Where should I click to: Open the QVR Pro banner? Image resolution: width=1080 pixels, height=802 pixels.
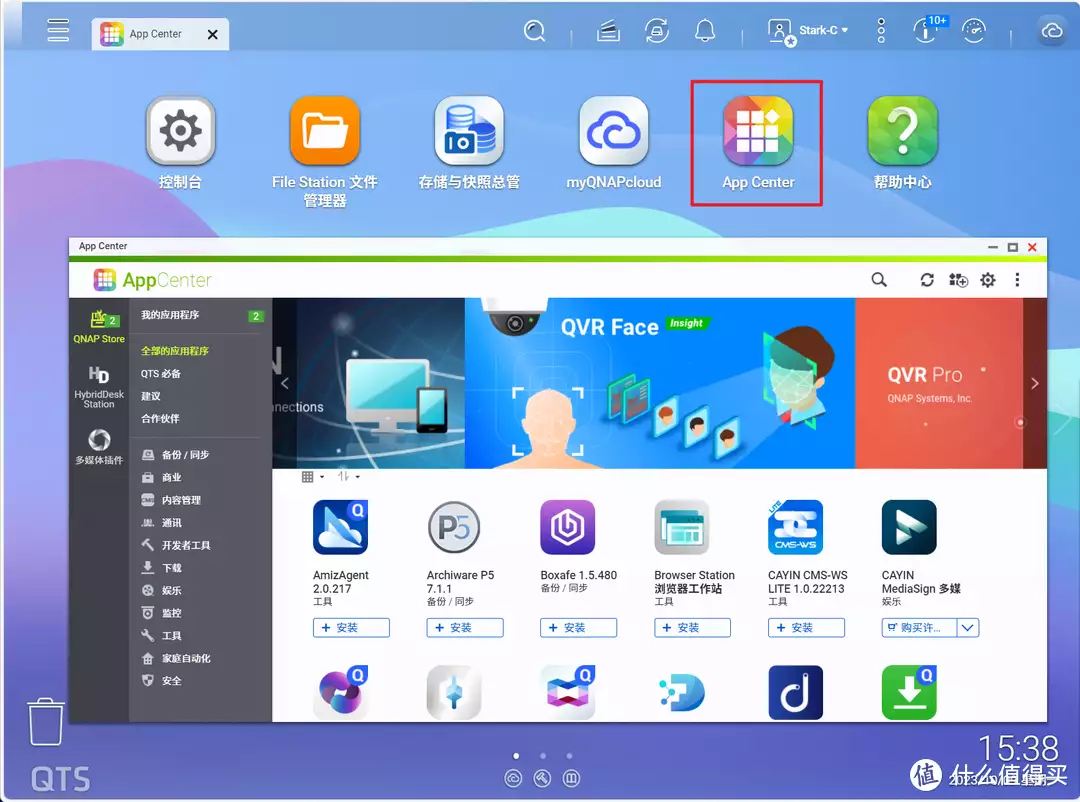pos(939,383)
